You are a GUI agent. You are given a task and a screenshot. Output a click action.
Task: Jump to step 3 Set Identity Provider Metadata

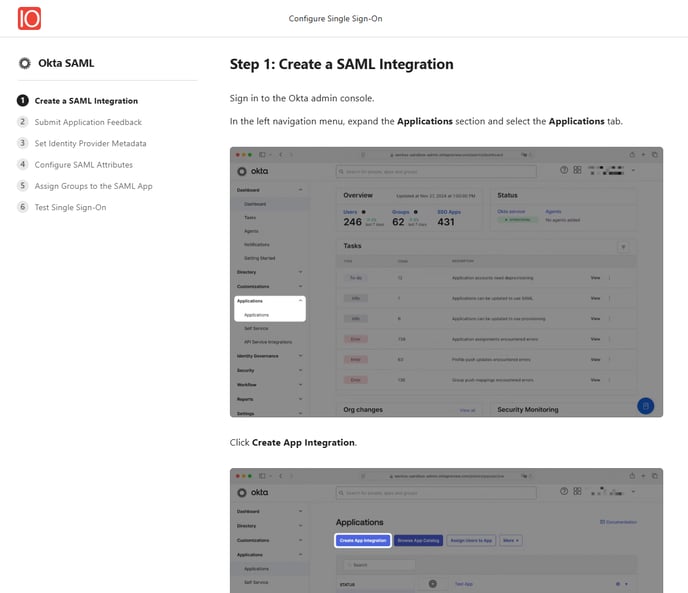(x=82, y=144)
